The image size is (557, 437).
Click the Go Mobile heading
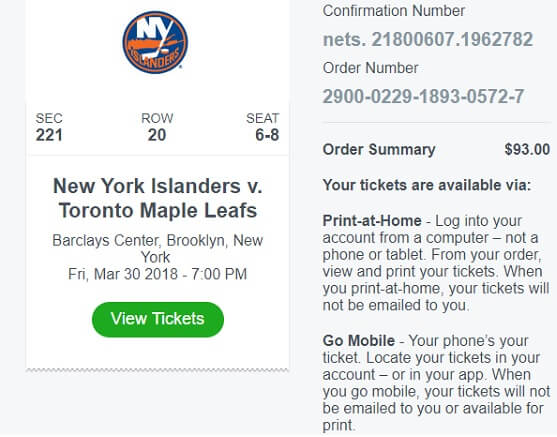(358, 341)
